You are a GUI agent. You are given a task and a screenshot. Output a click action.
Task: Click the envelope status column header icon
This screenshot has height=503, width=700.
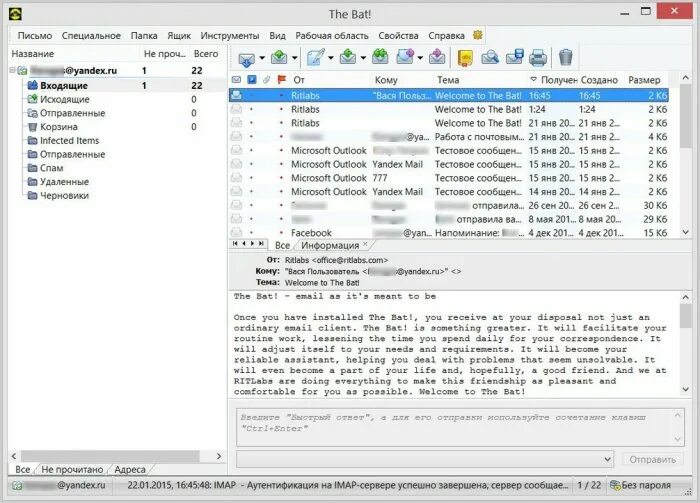click(x=236, y=80)
